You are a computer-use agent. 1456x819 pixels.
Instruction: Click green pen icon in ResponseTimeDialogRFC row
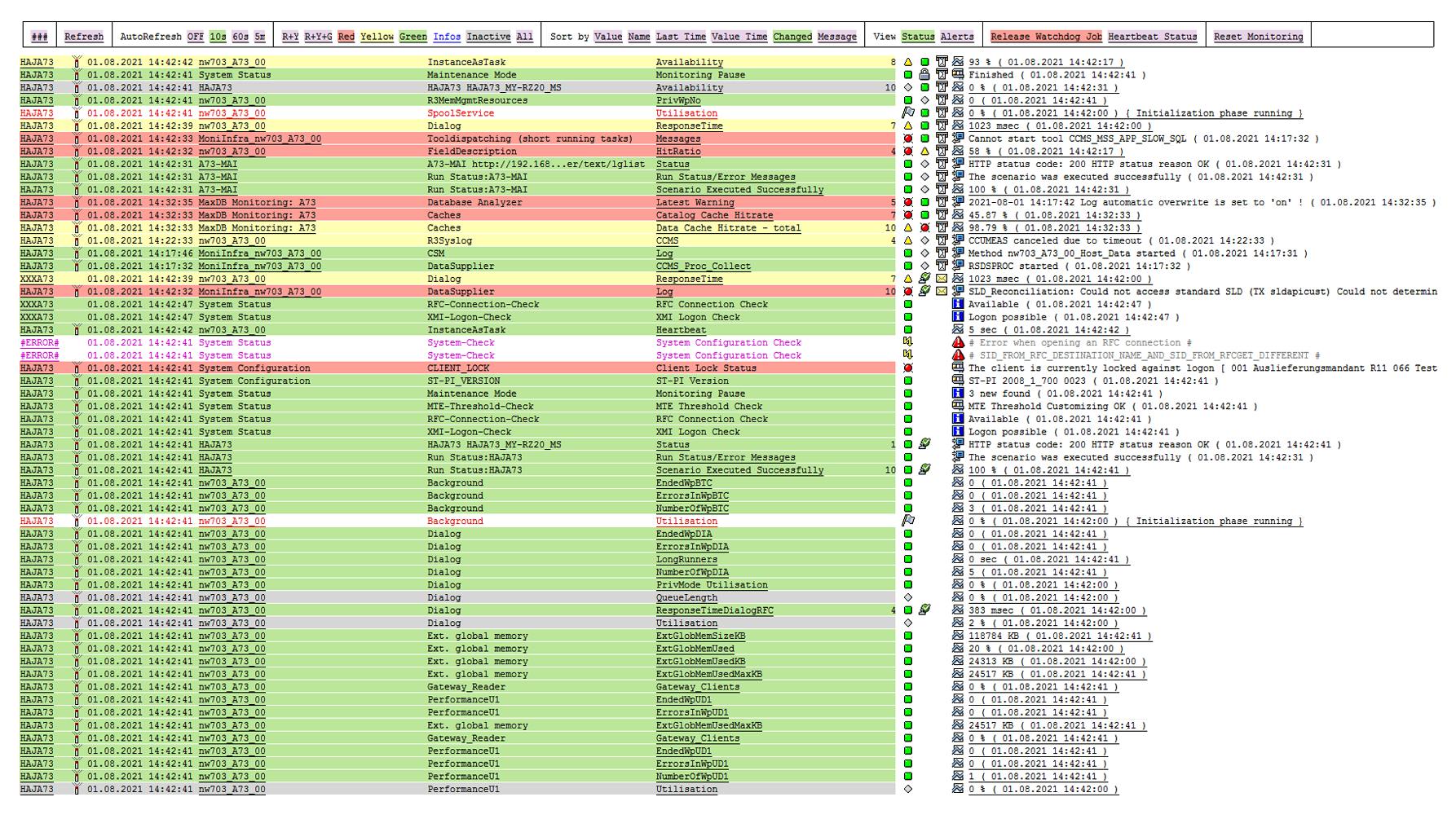coord(924,610)
